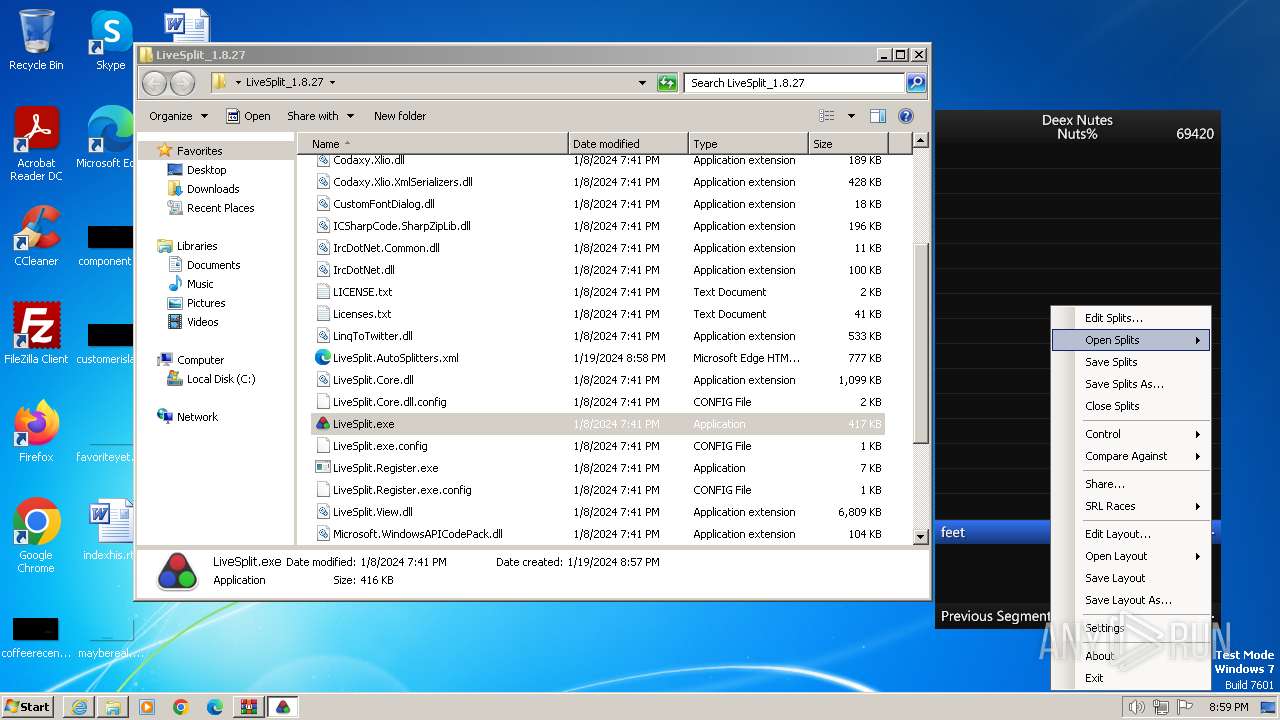The image size is (1280, 720).
Task: Expand the Compare Against submenu
Action: pos(1131,456)
